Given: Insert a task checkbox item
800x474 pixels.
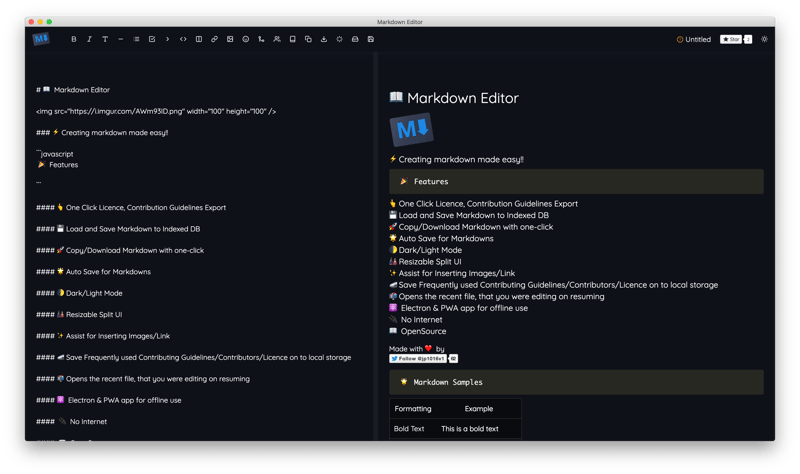Looking at the screenshot, I should [x=152, y=39].
